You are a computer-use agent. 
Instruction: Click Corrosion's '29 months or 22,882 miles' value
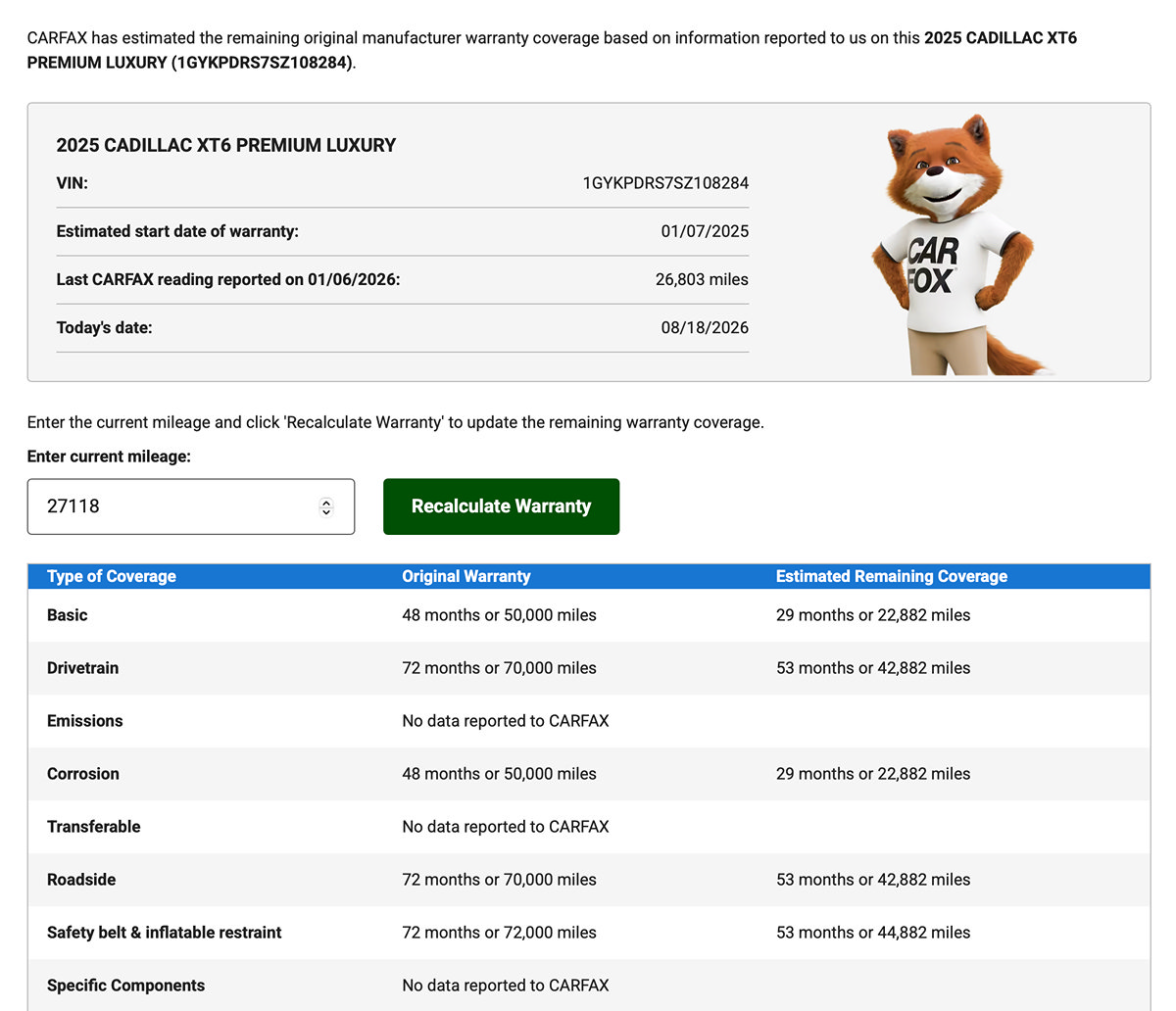[x=873, y=774]
